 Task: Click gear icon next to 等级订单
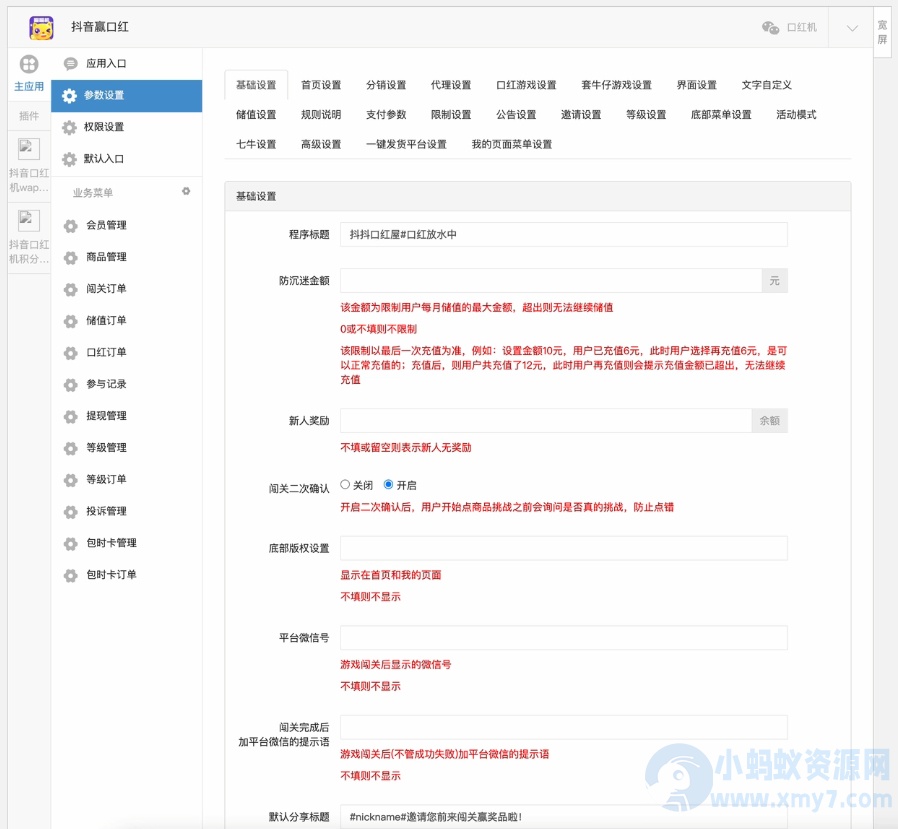[x=70, y=480]
